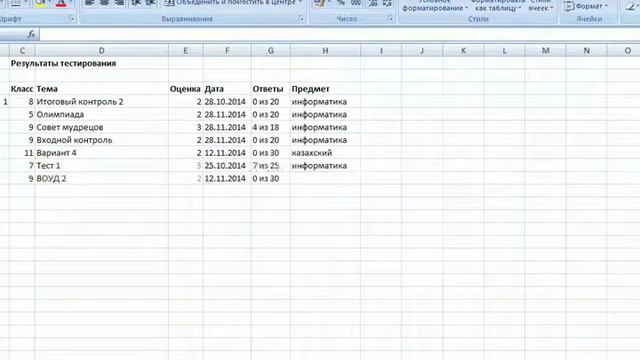640x360 pixels.
Task: Select cell ВОУД 2
Action: tap(102, 178)
